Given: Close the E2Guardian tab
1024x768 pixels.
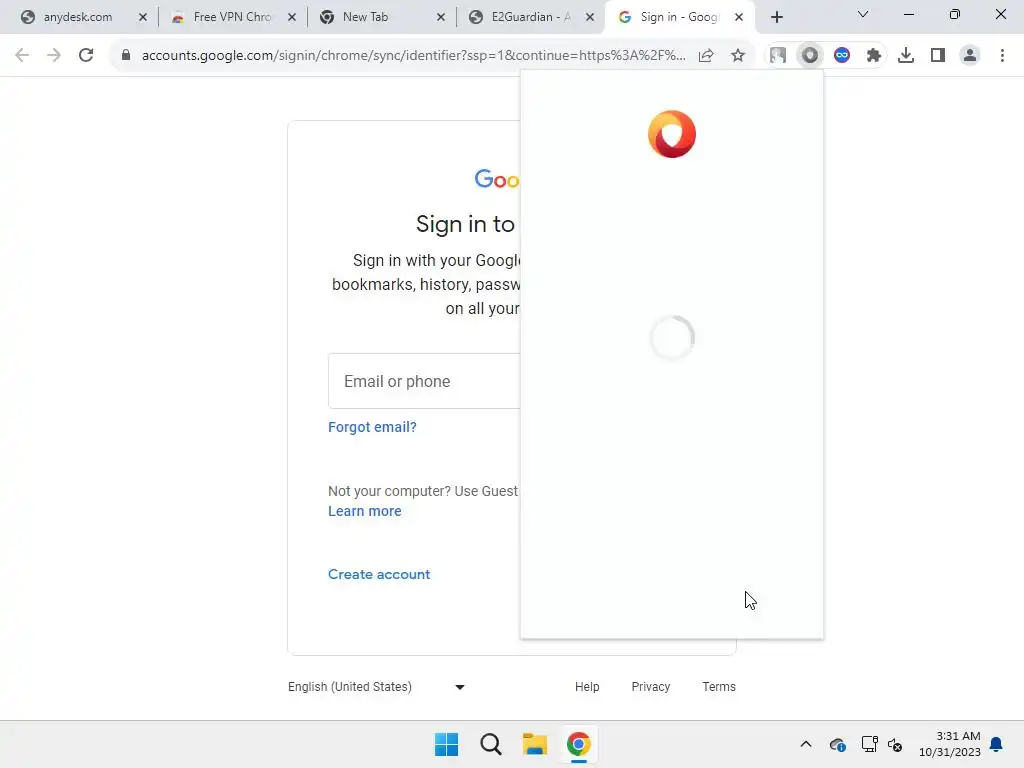Looking at the screenshot, I should [x=590, y=17].
